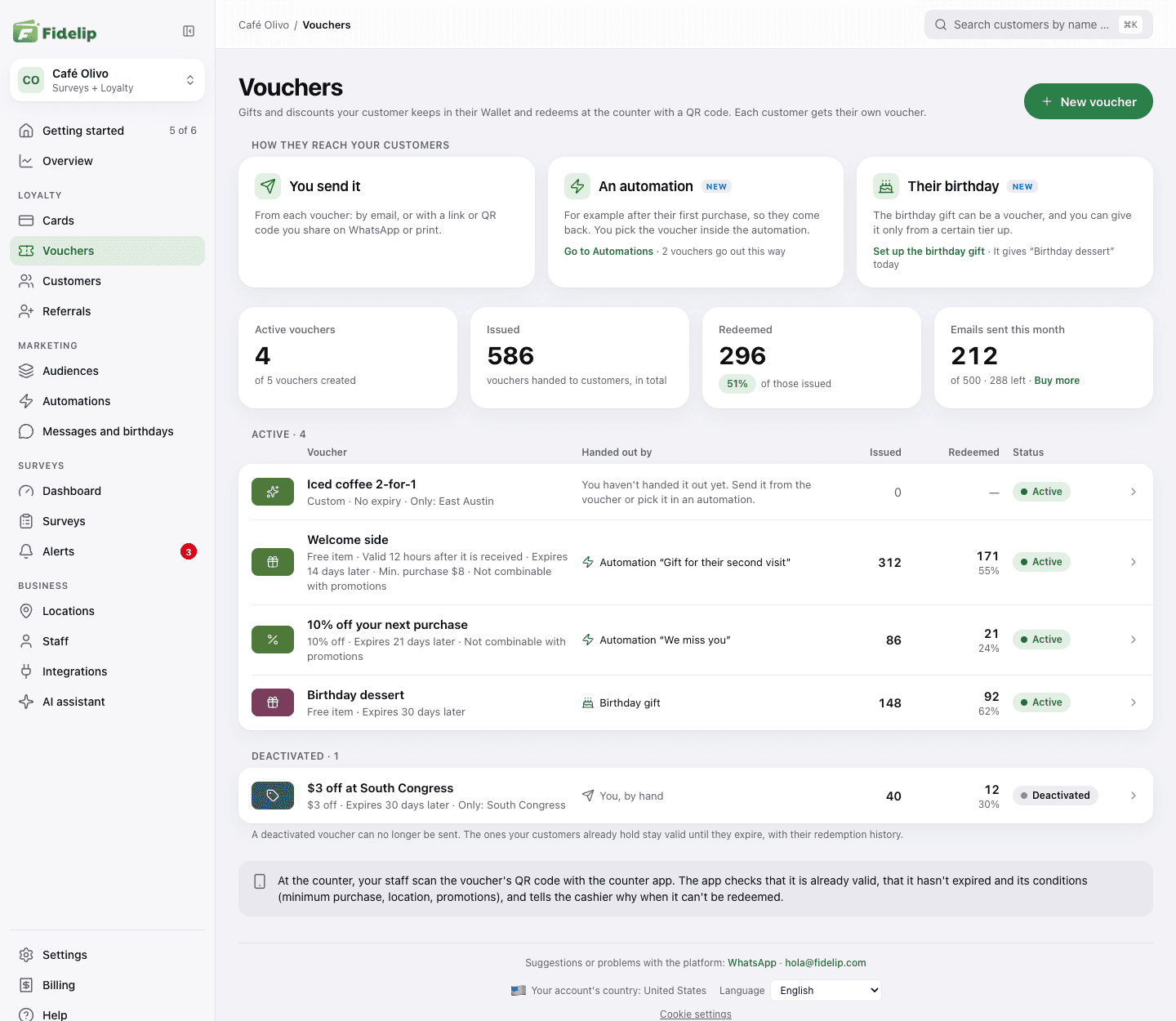Image resolution: width=1176 pixels, height=1021 pixels.
Task: Click the Café Olivo breadcrumb
Action: (x=264, y=25)
